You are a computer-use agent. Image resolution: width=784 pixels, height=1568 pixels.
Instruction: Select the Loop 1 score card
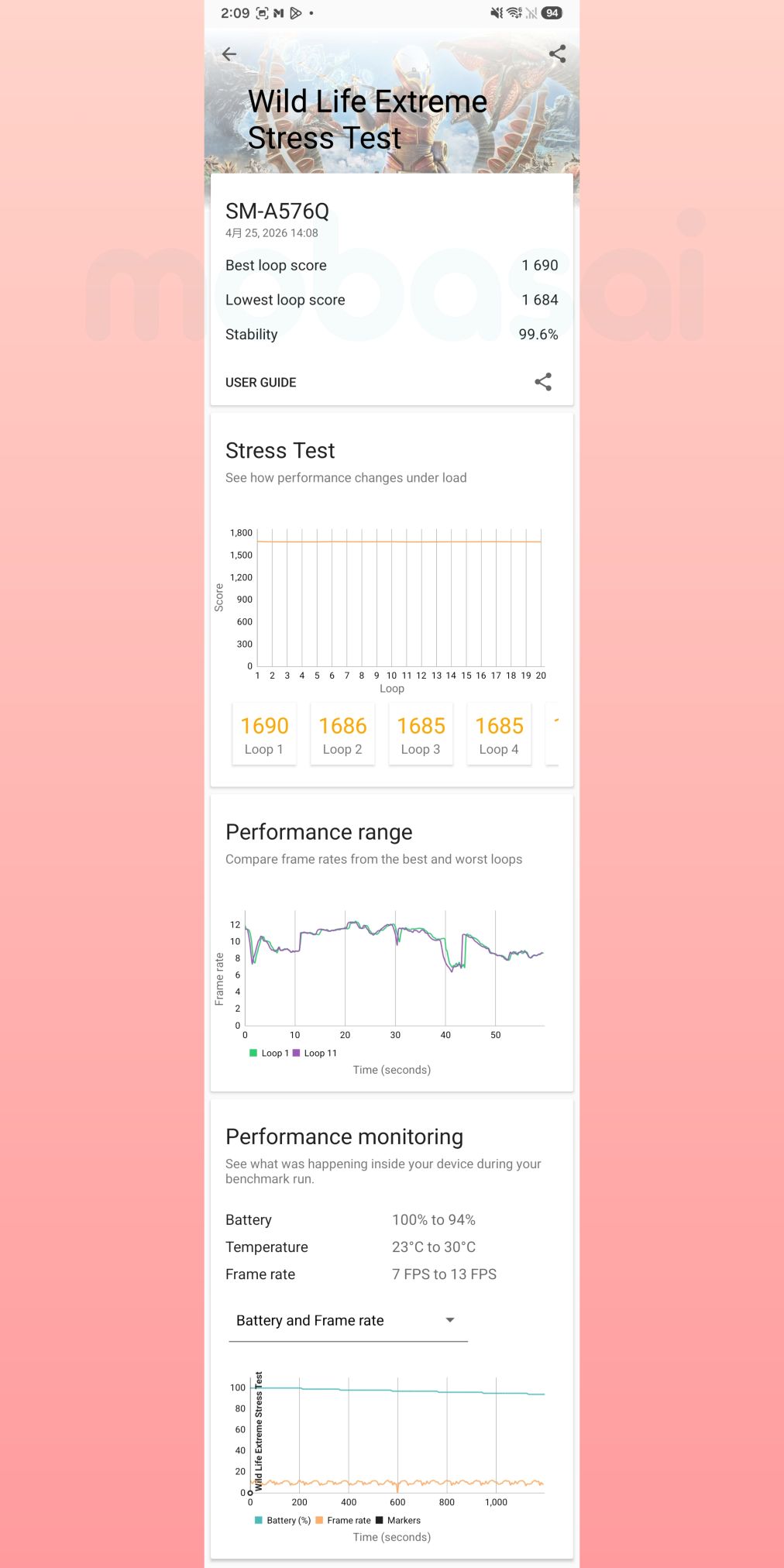(264, 734)
